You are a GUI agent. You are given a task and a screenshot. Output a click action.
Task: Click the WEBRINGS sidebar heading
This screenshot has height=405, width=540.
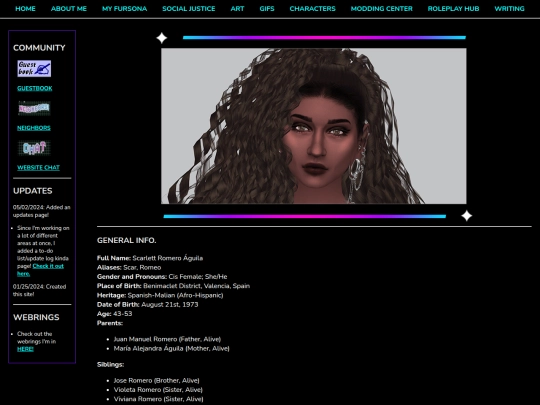tap(36, 317)
